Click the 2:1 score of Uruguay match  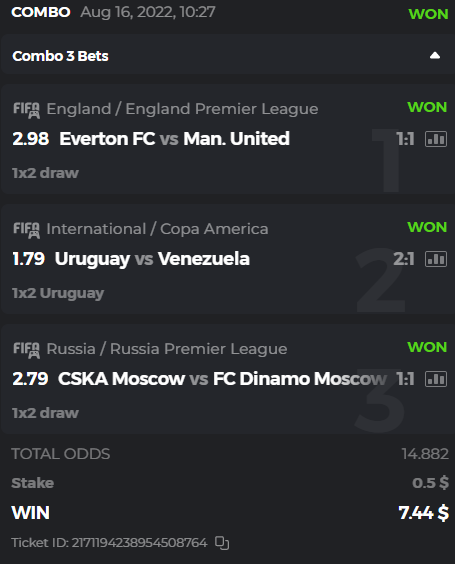404,259
